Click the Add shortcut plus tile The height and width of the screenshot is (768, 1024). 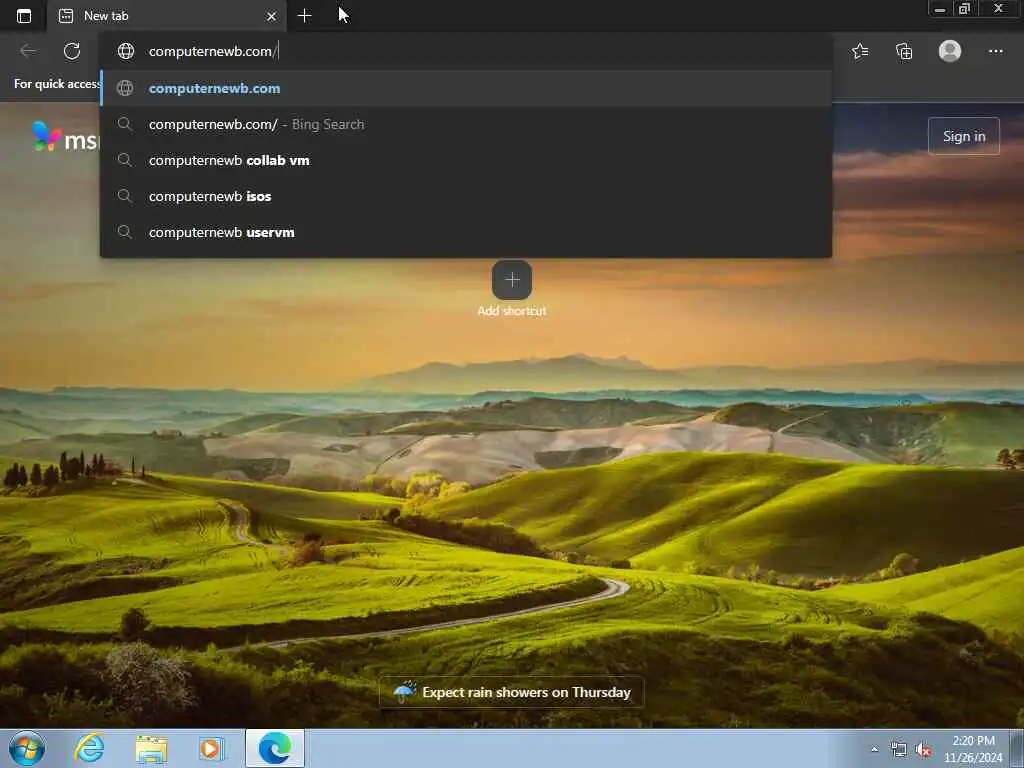point(512,280)
